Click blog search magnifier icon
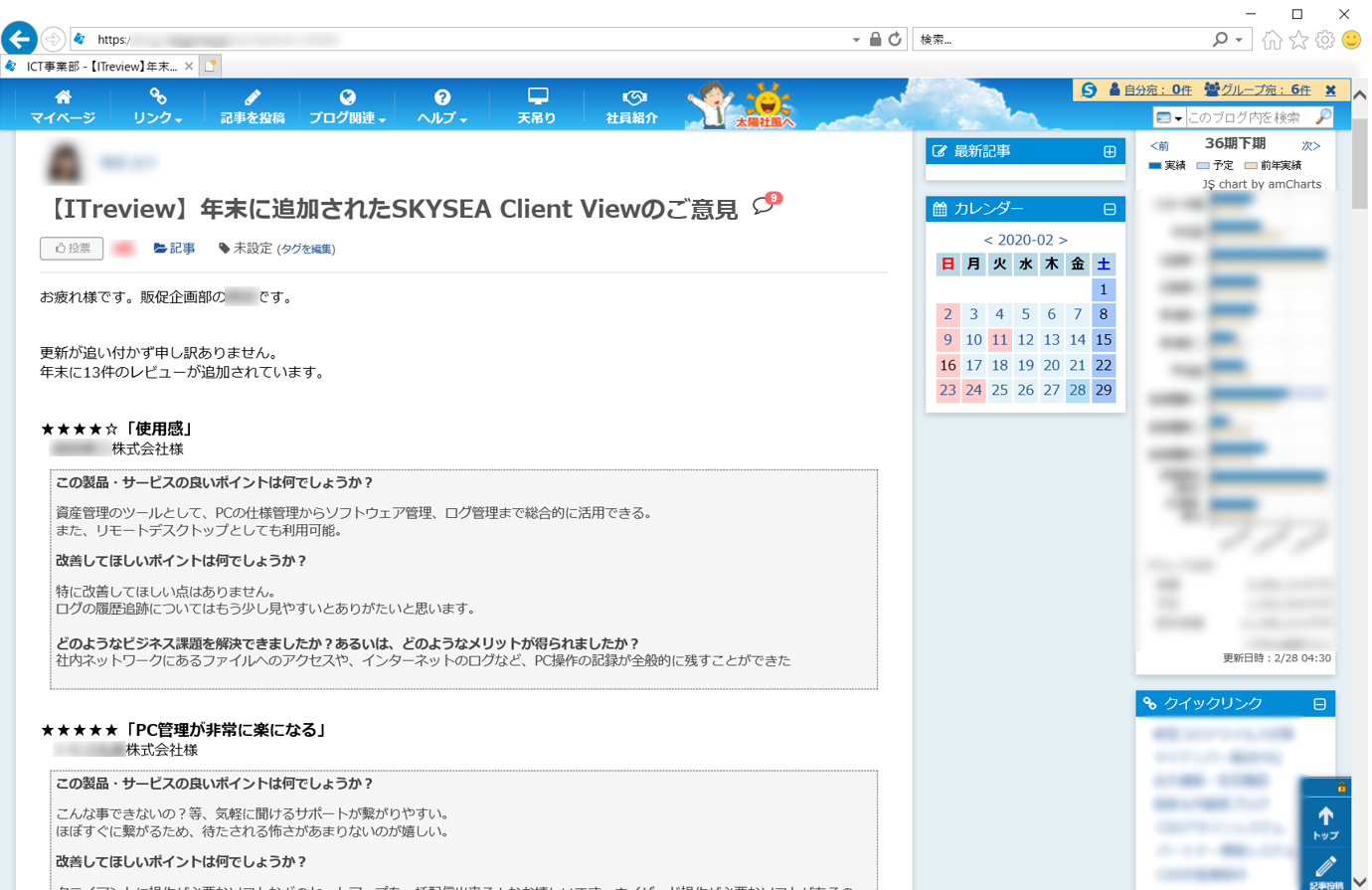Screen dimensions: 1372x890 (x=1323, y=117)
